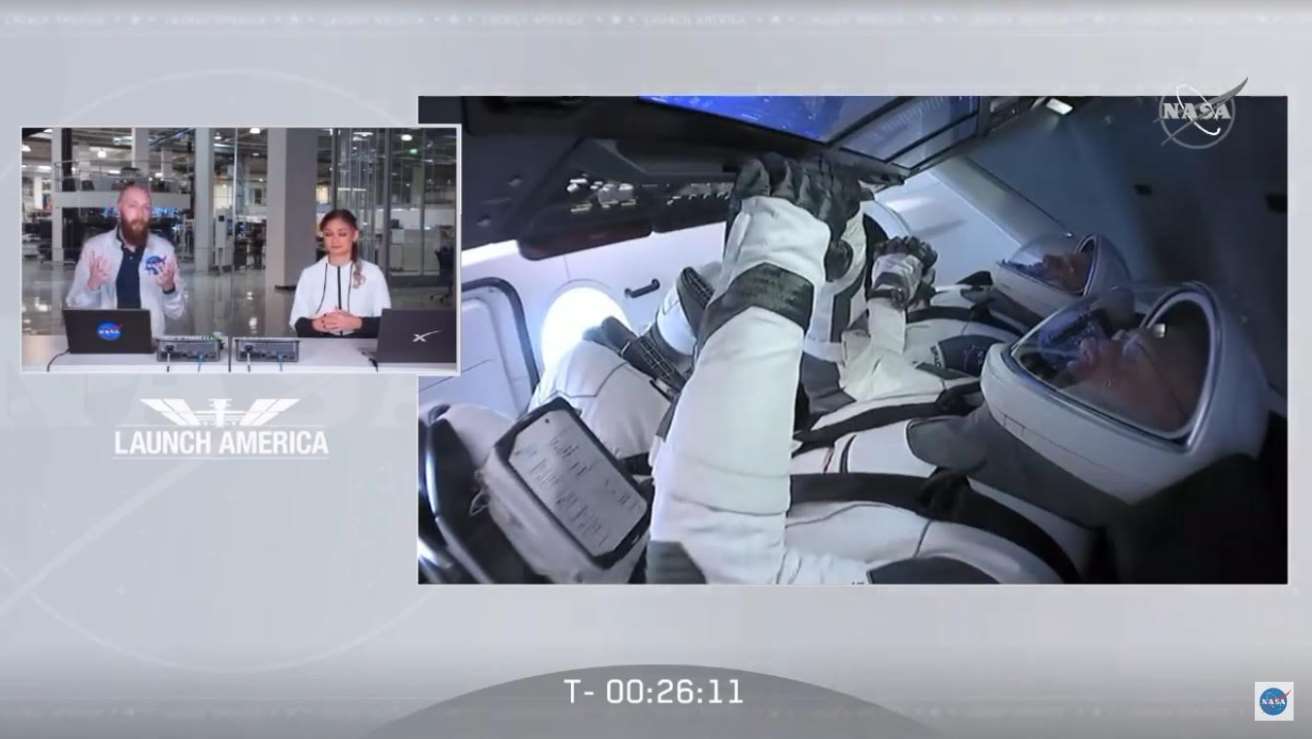Click the checklist kneeboard on astronaut's leg
This screenshot has height=739, width=1312.
point(576,480)
